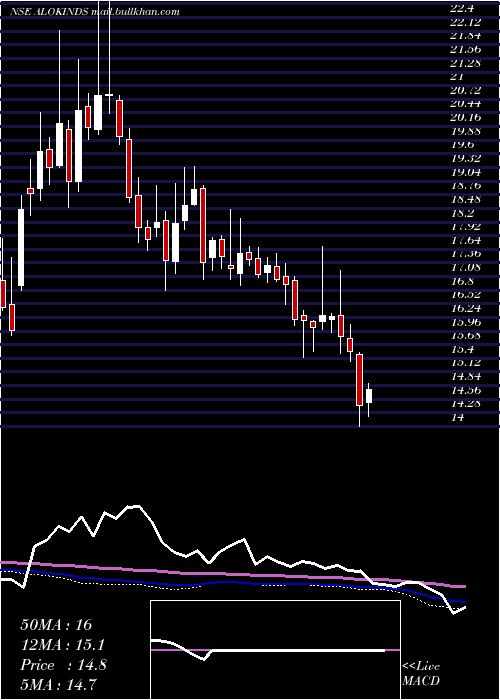Click the 14.84 price axis label
This screenshot has height=700, width=500.
tap(465, 376)
